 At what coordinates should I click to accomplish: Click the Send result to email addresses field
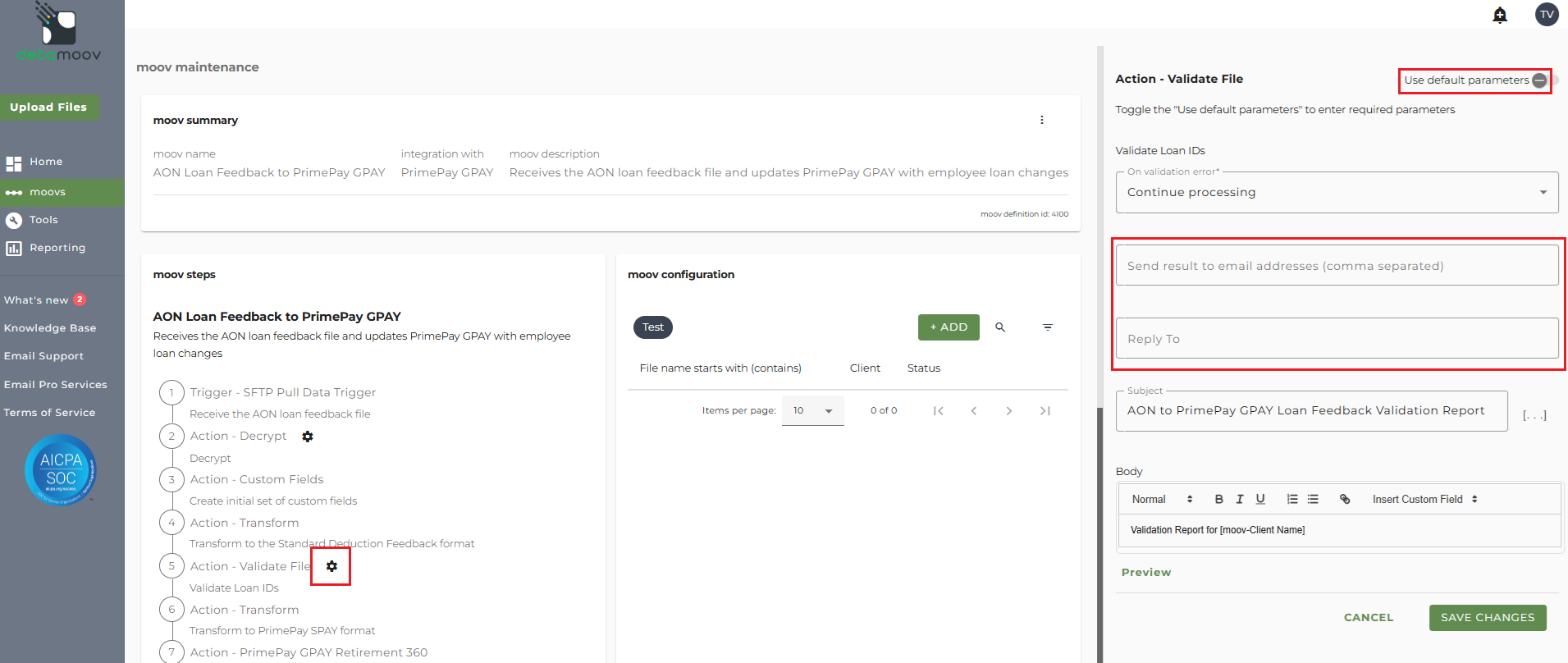(1337, 266)
